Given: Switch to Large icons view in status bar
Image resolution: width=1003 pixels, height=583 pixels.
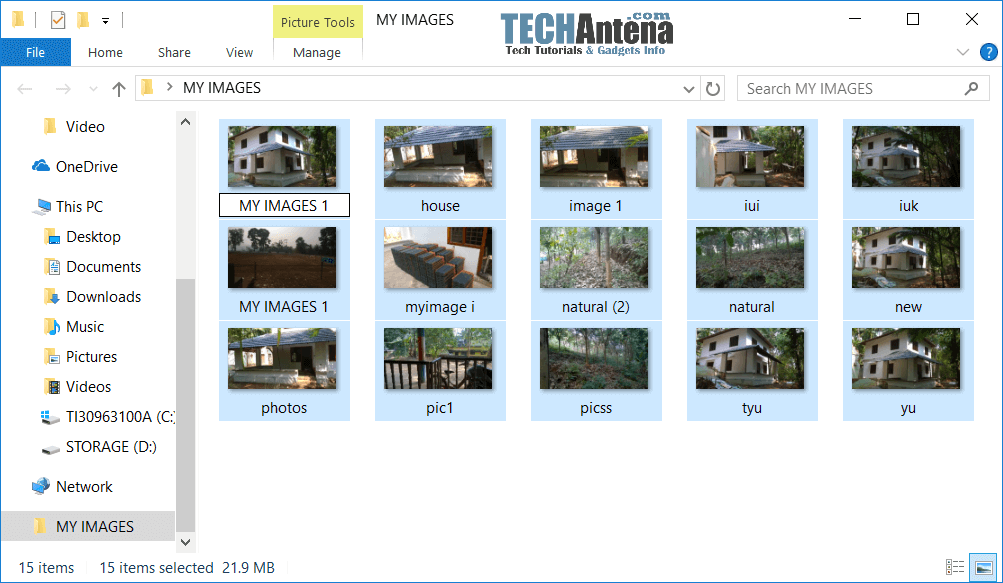Looking at the screenshot, I should coord(983,567).
